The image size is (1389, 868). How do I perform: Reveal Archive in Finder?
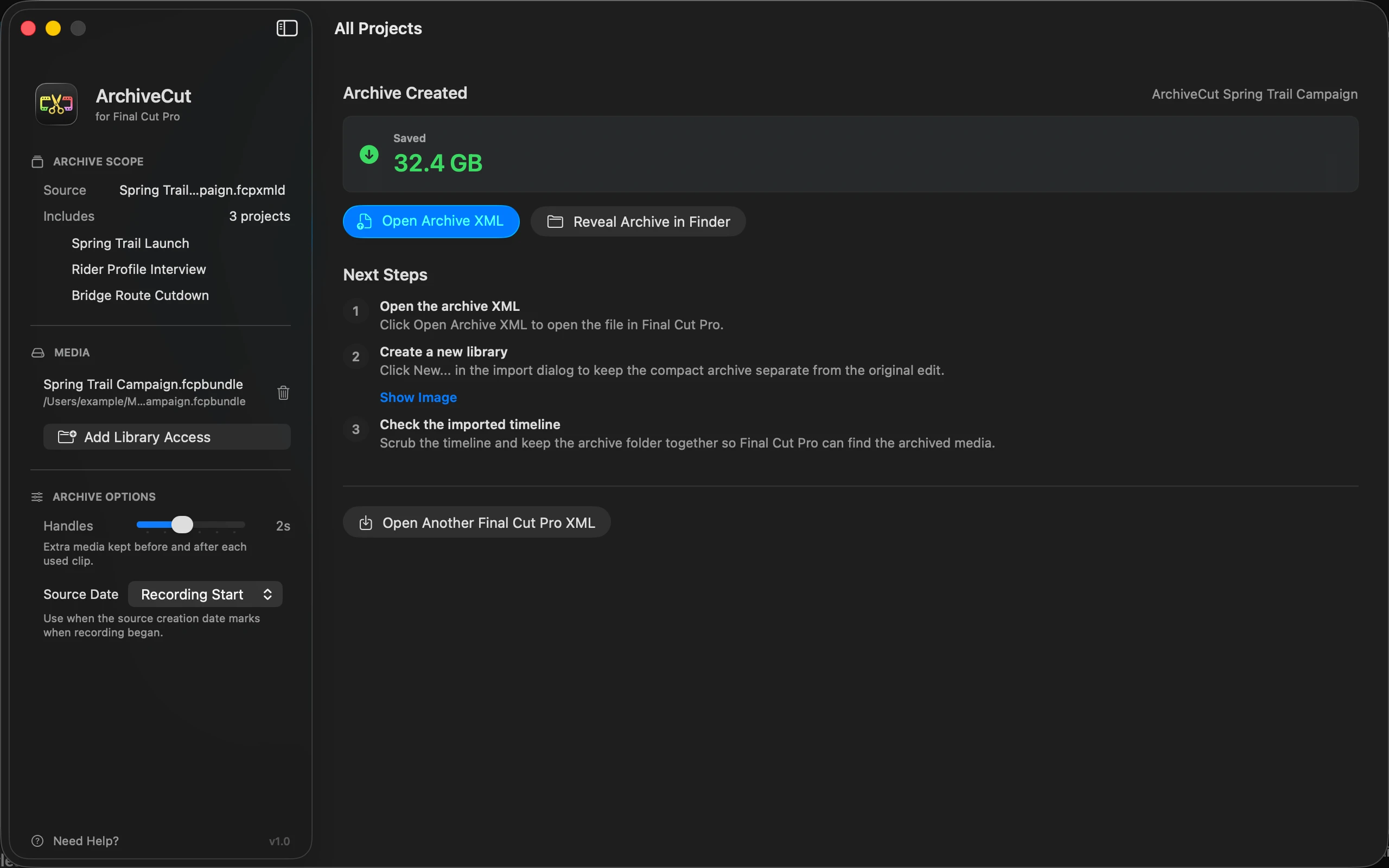tap(638, 221)
